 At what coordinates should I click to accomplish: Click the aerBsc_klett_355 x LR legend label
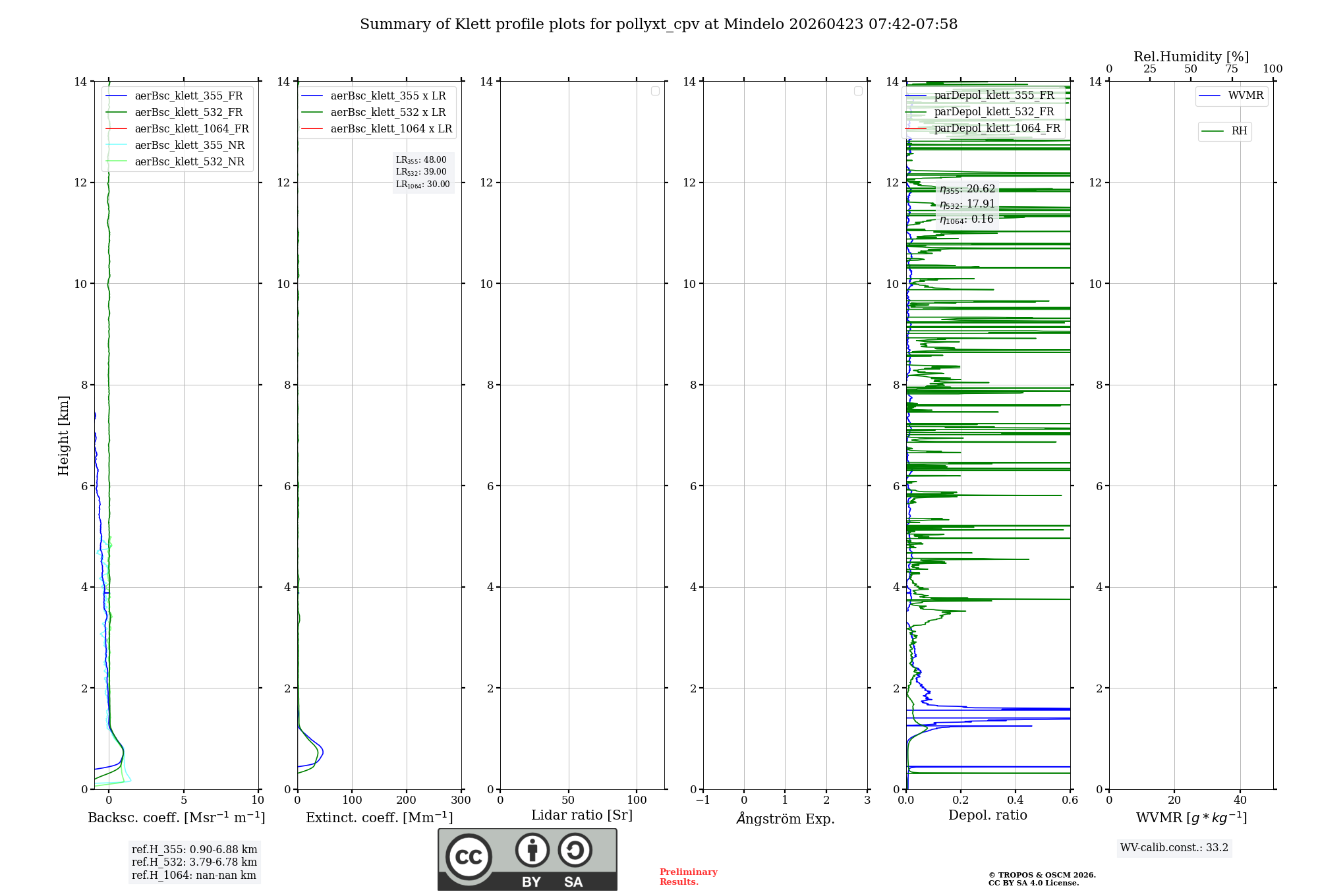pos(387,96)
